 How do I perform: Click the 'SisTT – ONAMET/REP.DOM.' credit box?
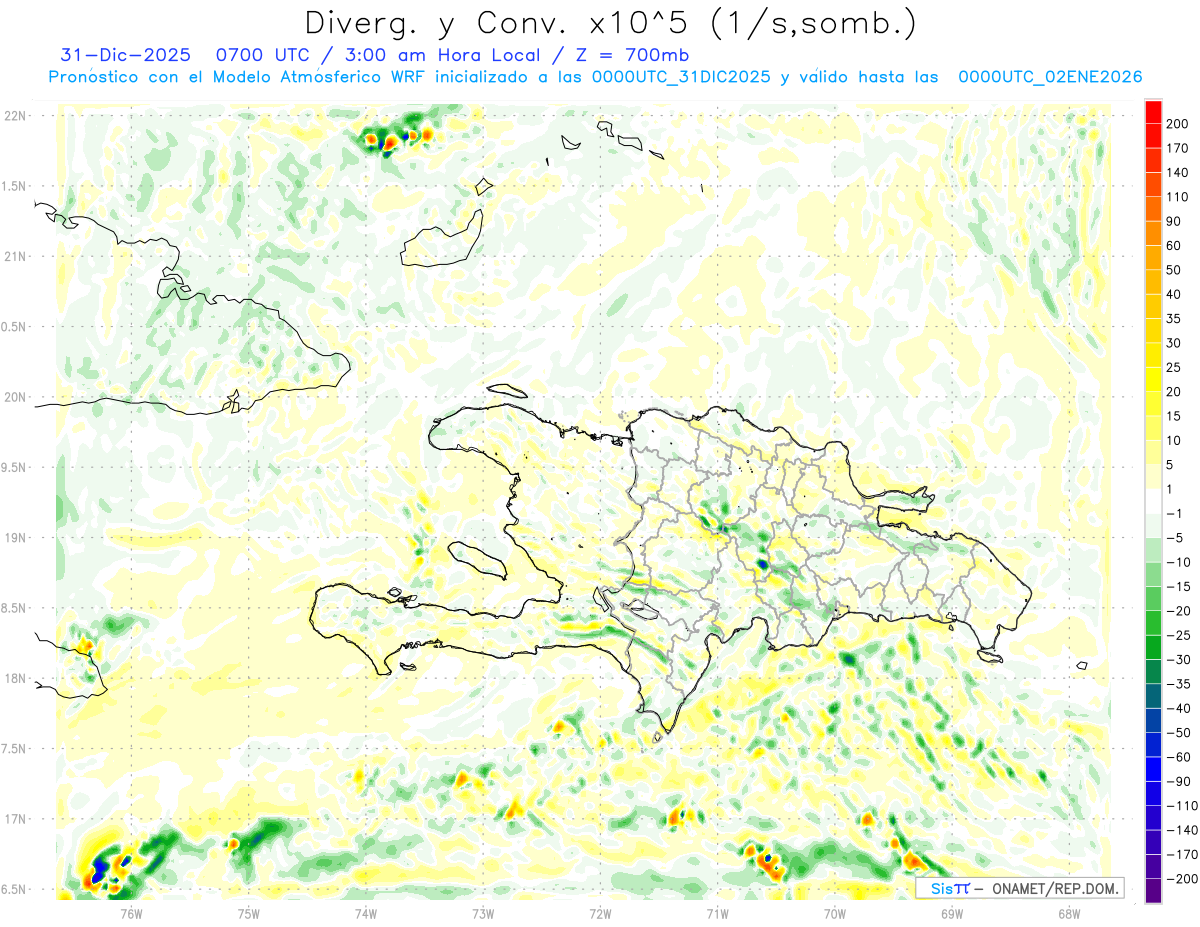tap(1019, 888)
